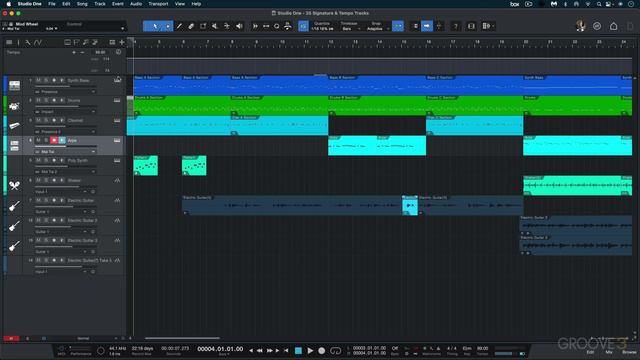Click the Play button in transport
This screenshot has width=640, height=360.
point(310,351)
